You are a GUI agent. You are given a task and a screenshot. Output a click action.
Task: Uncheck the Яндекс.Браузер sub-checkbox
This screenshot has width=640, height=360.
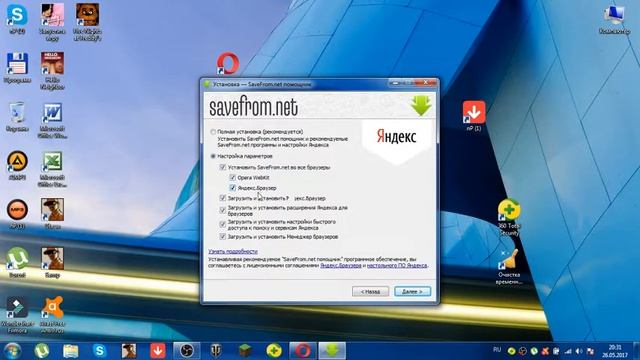(x=232, y=188)
